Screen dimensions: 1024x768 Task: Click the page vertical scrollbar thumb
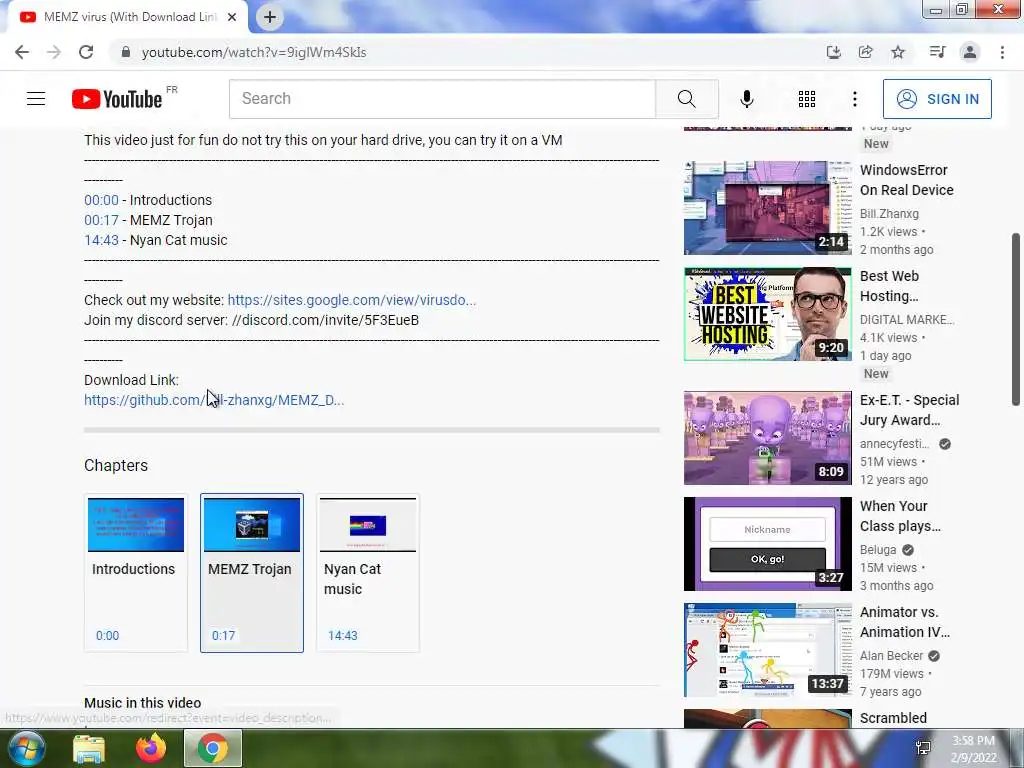pyautogui.click(x=1016, y=320)
